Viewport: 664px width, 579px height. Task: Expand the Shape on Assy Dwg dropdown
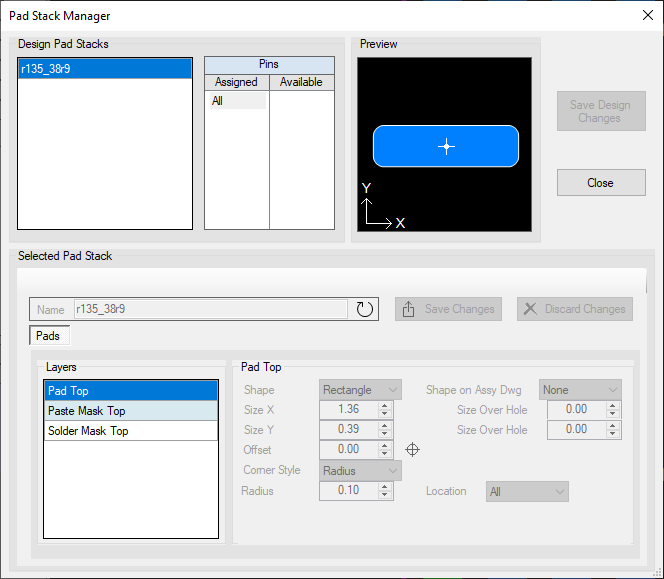point(580,390)
